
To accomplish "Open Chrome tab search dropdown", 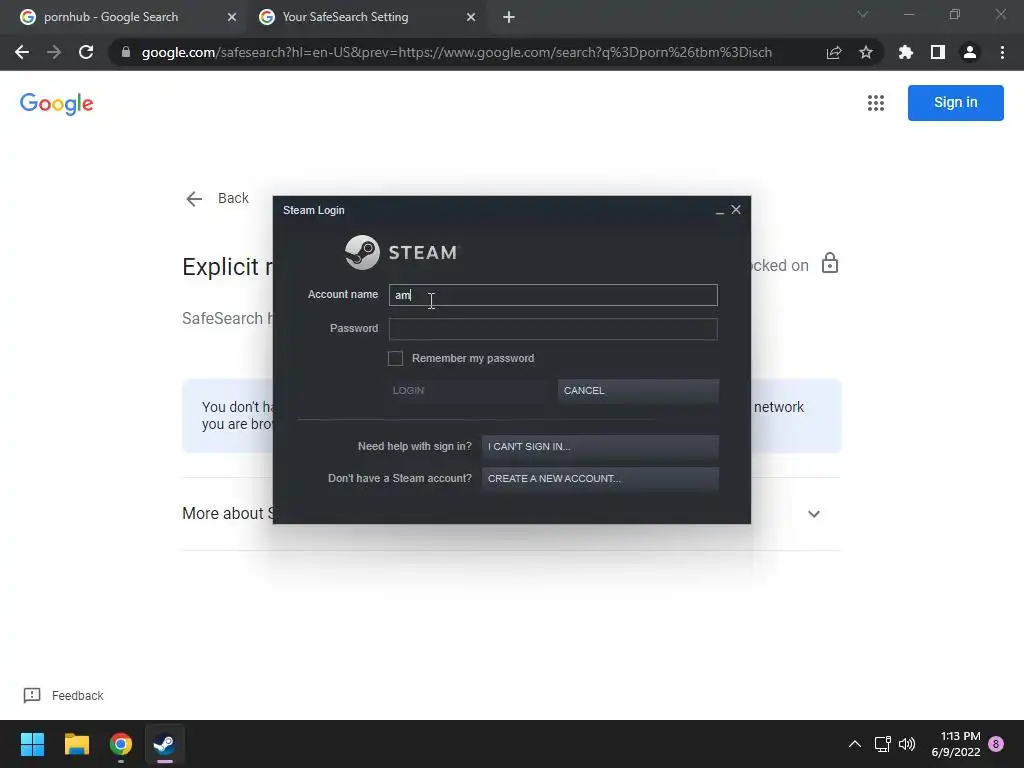I will click(862, 14).
